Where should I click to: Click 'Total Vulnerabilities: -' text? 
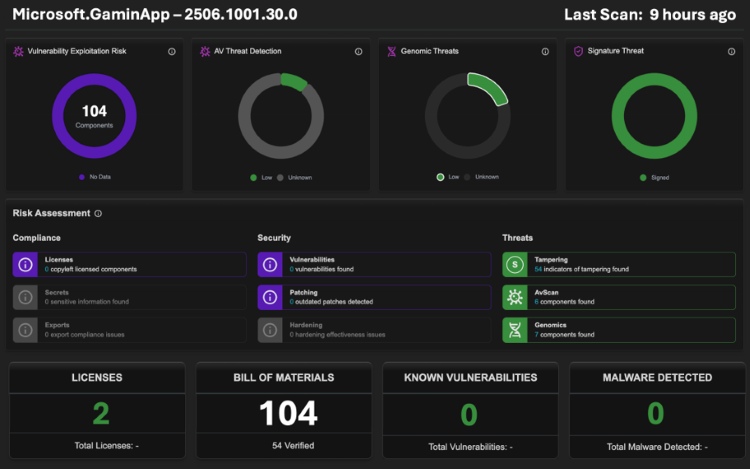470,447
